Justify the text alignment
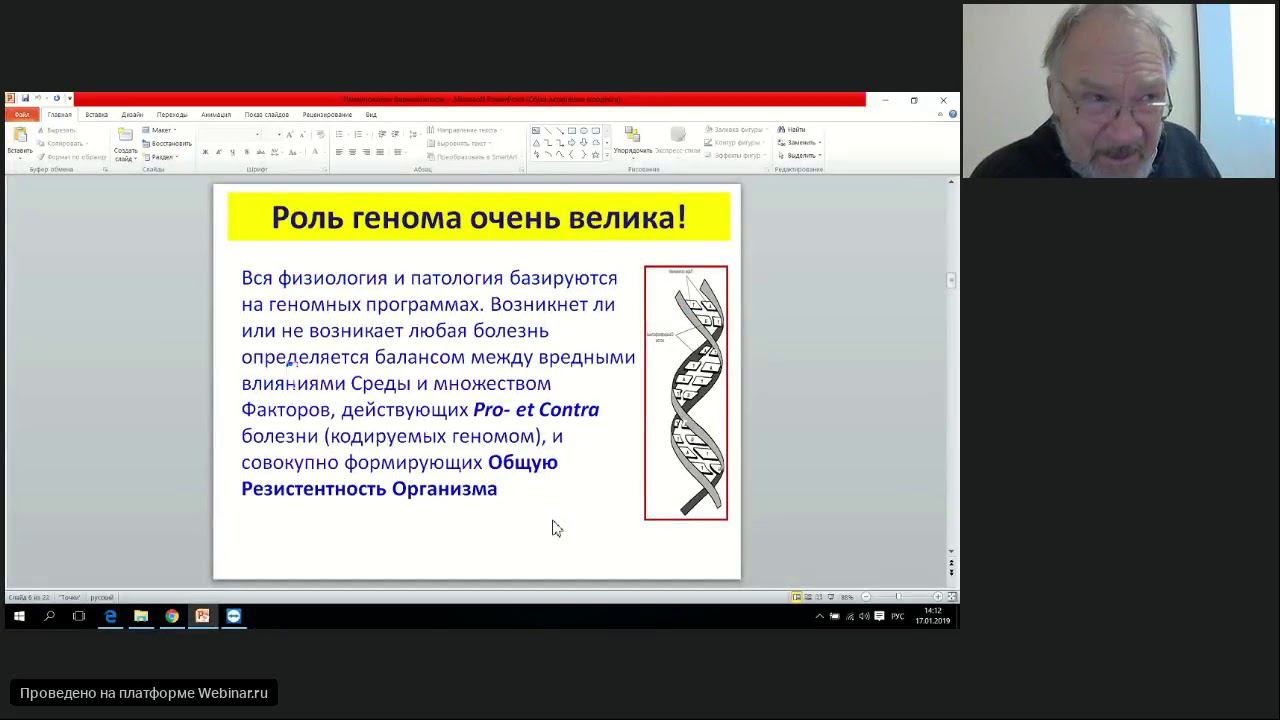Viewport: 1280px width, 720px height. point(379,152)
